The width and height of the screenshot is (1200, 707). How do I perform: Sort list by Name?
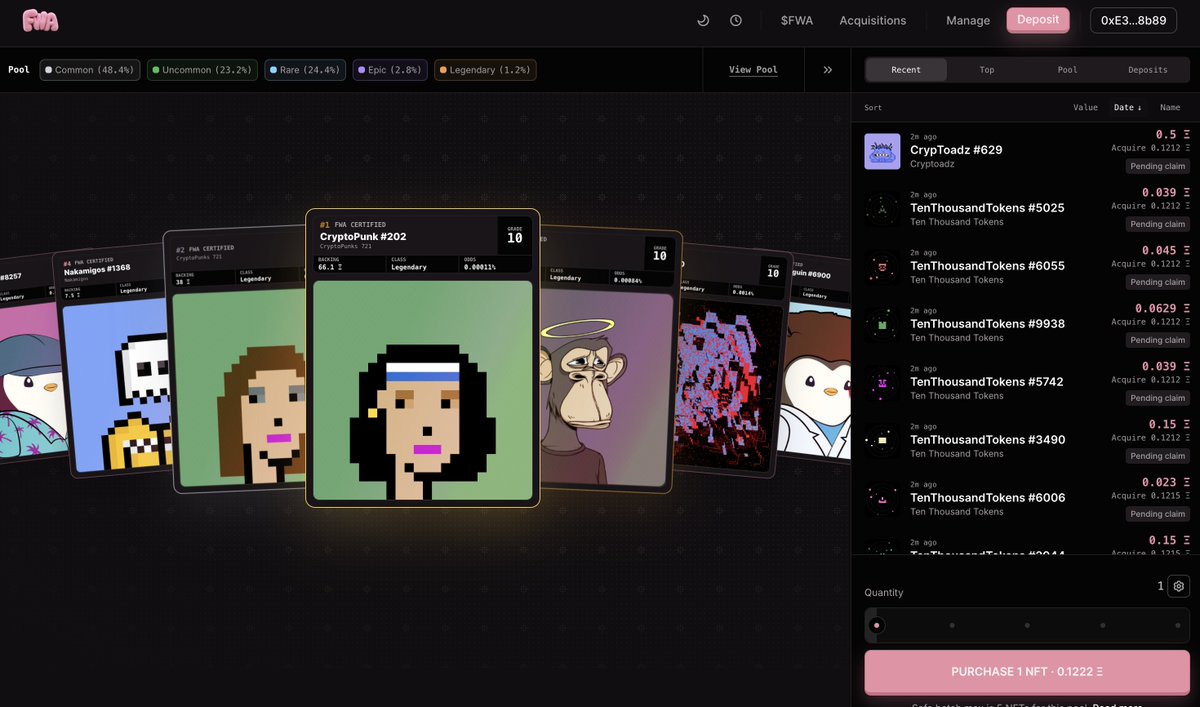click(x=1170, y=107)
